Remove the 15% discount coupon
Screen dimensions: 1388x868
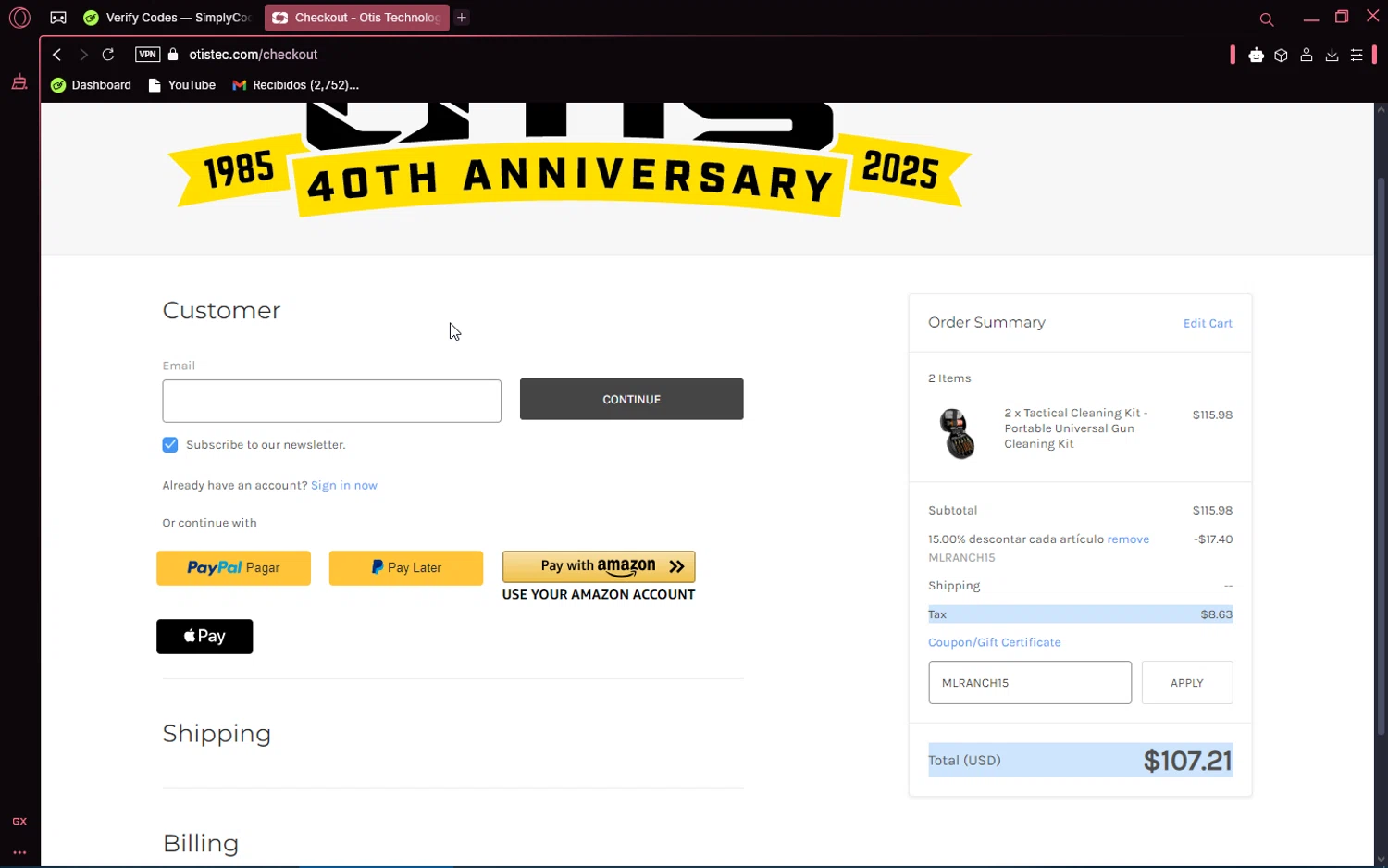tap(1128, 539)
